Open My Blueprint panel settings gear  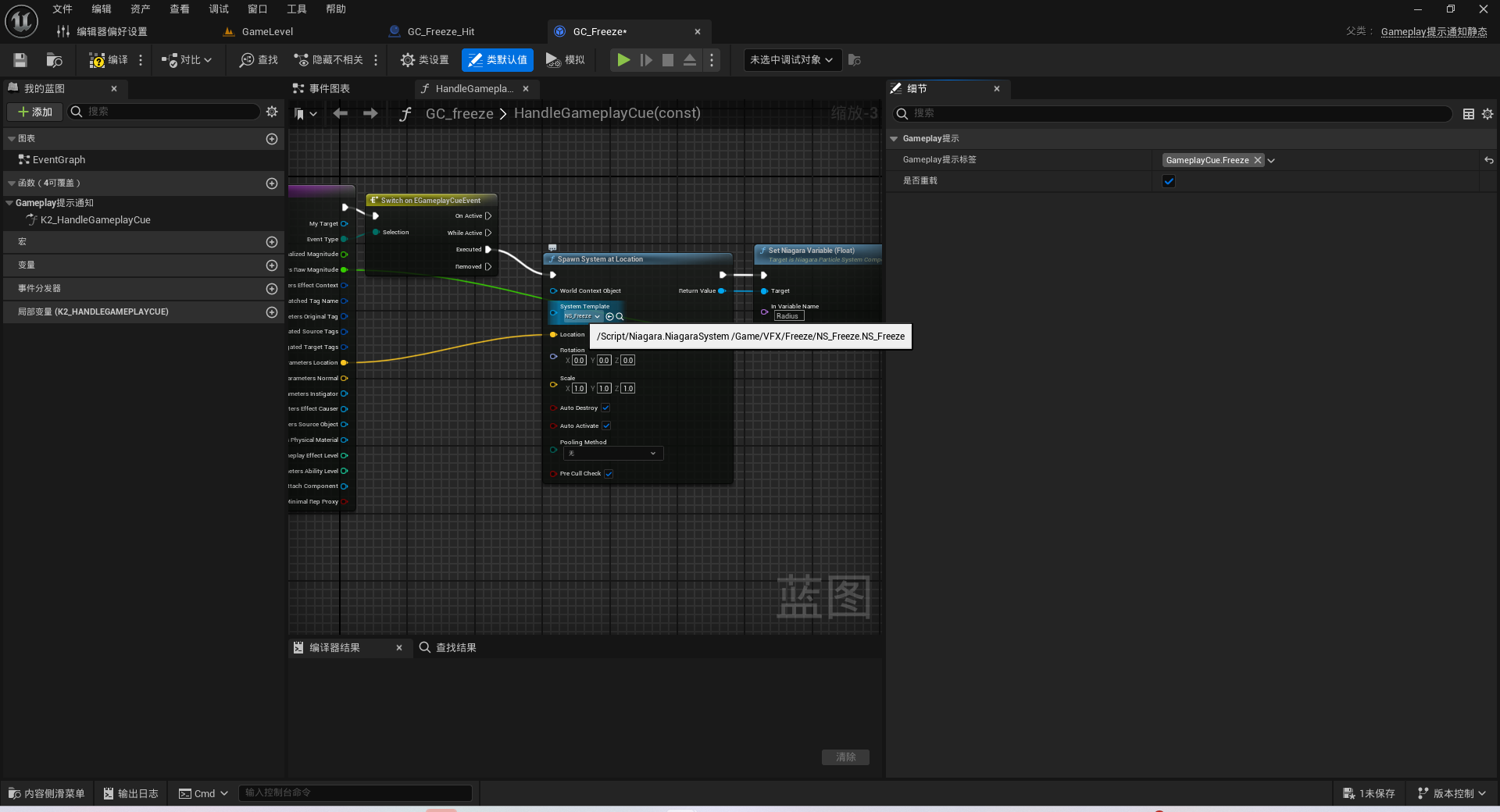tap(272, 112)
